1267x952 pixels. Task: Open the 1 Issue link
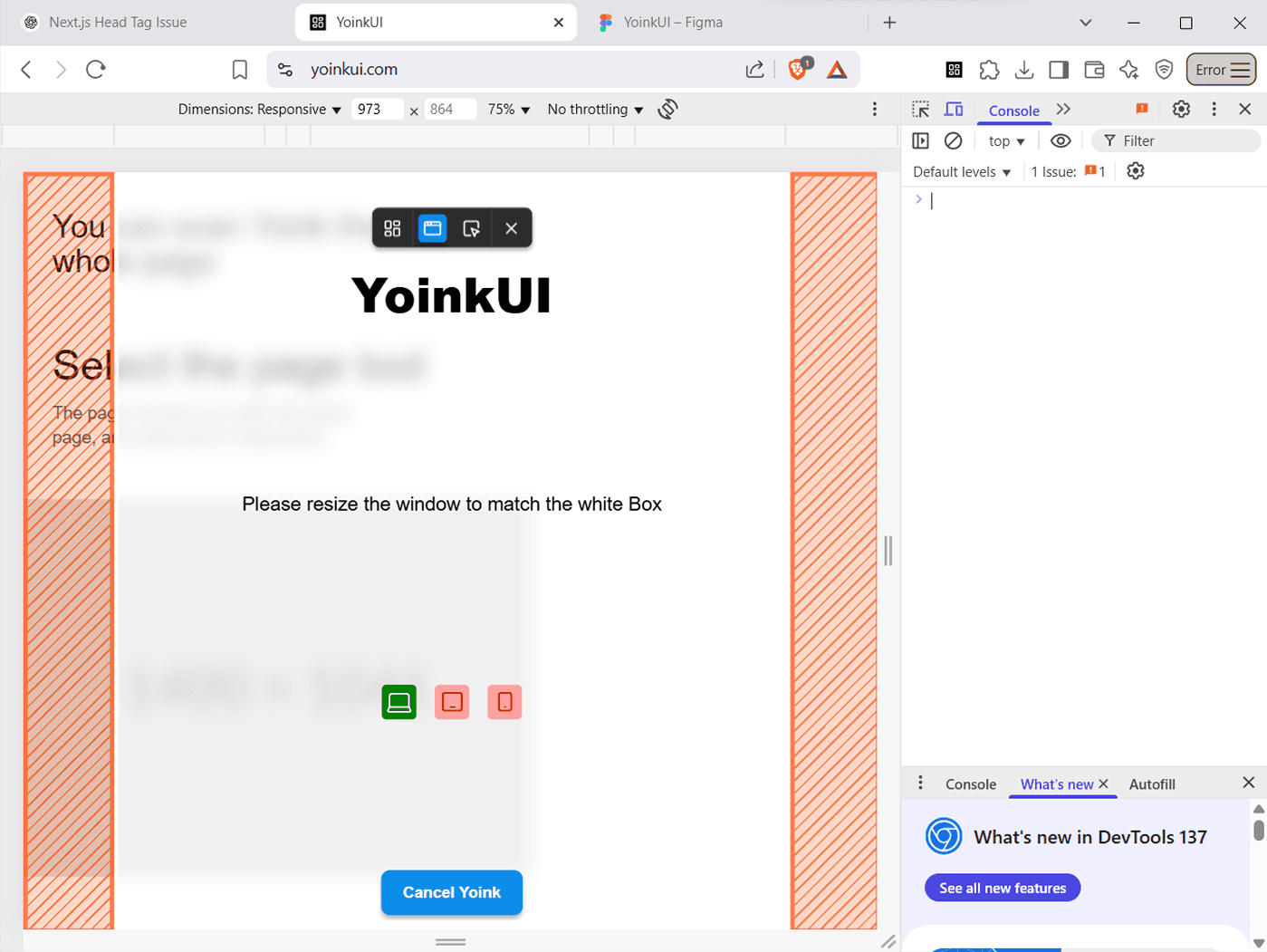(x=1069, y=171)
